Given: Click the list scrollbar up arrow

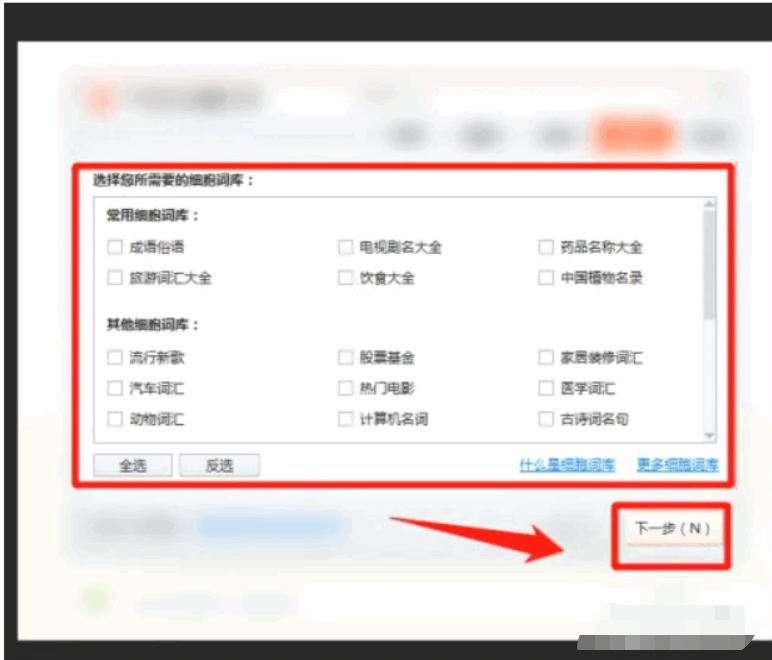Looking at the screenshot, I should (x=709, y=203).
